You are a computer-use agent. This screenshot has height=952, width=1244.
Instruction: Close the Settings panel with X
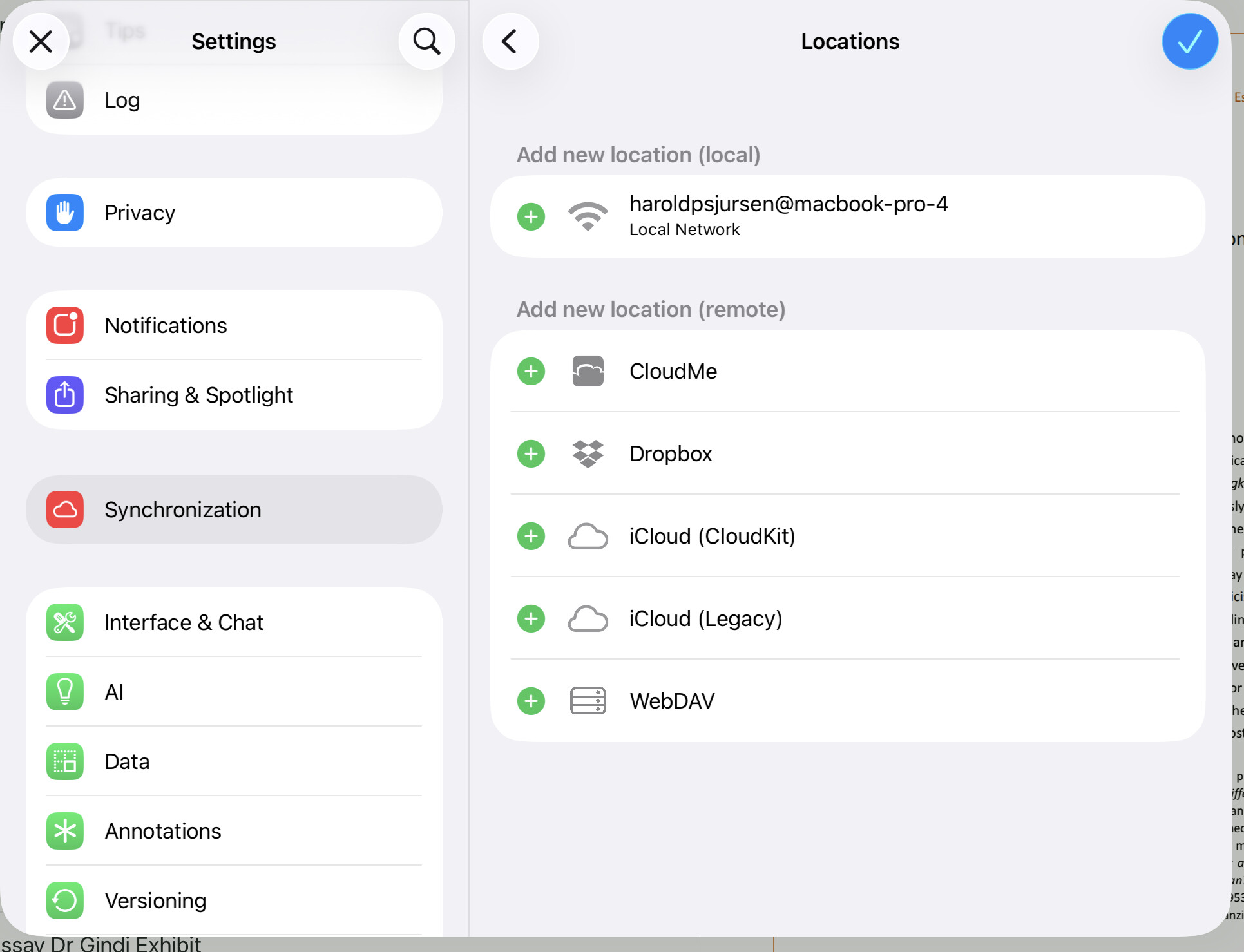pos(41,42)
